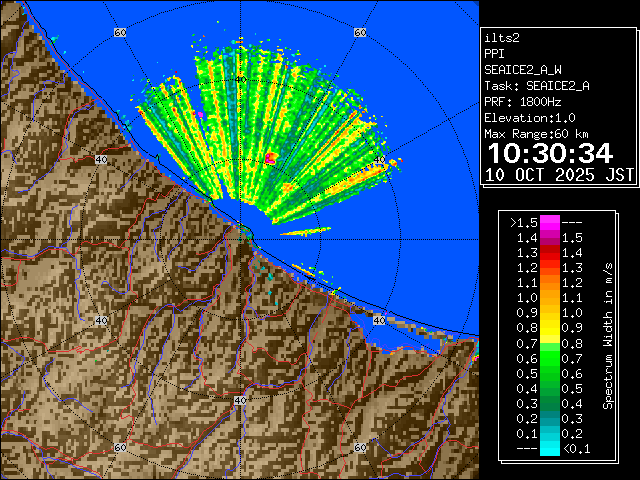640x480 pixels.
Task: Click the purple 1.4 legend swatch
Action: (x=549, y=237)
